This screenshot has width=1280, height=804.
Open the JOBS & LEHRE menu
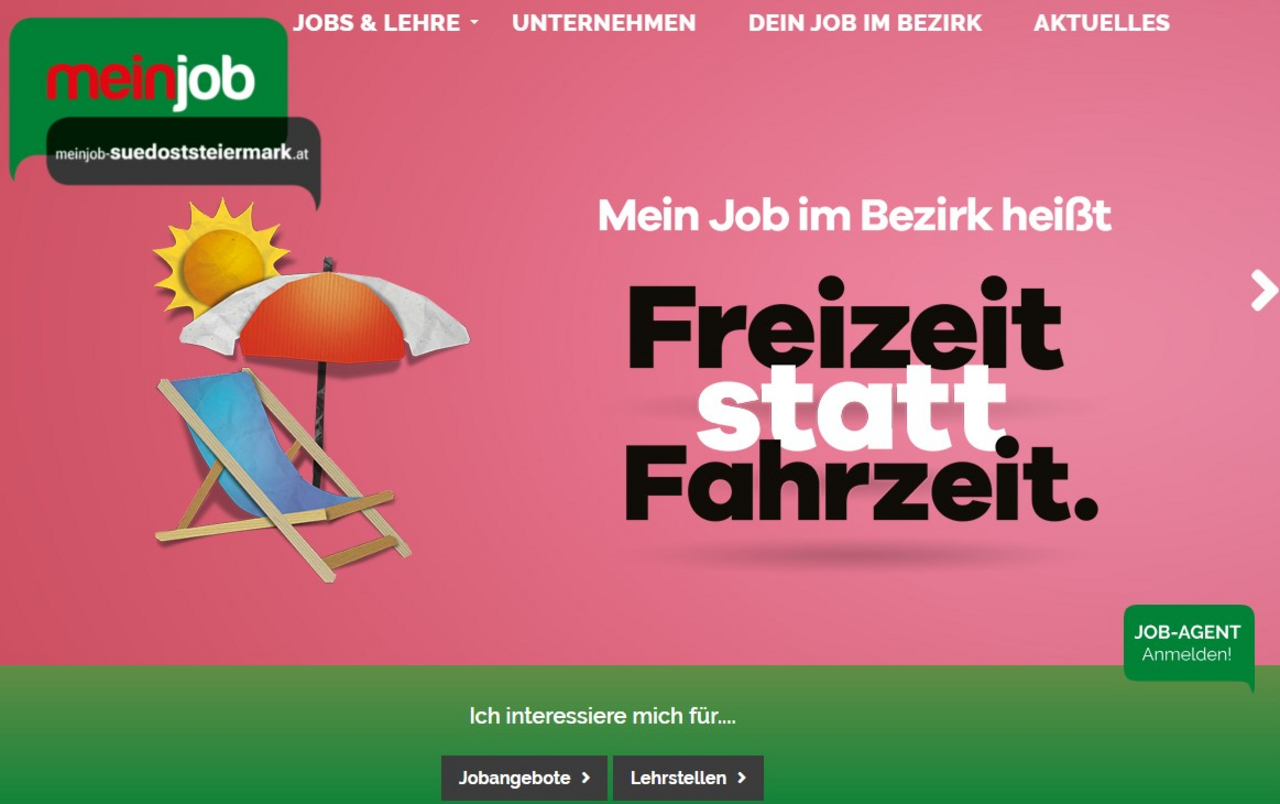(x=377, y=22)
